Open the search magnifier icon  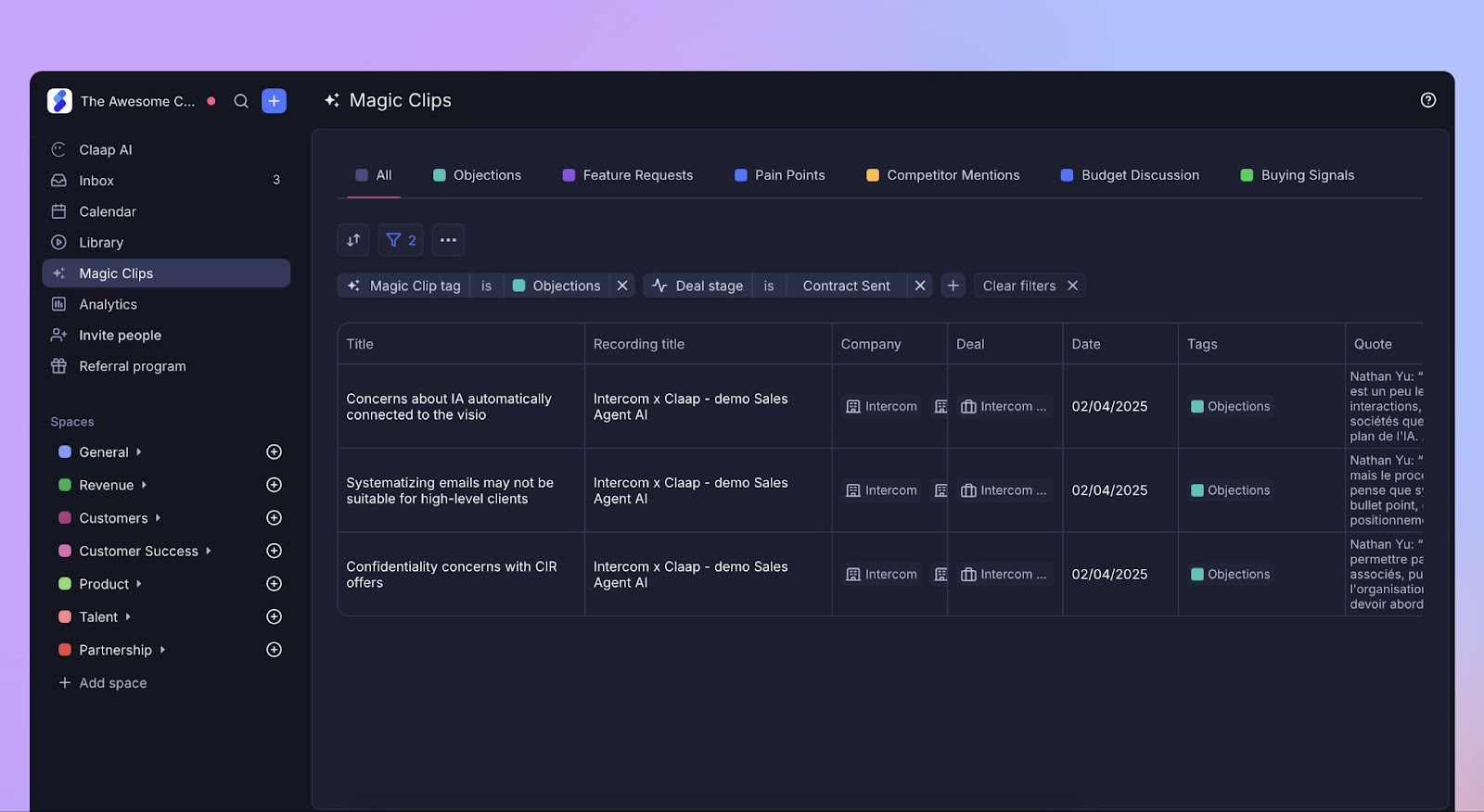[x=241, y=101]
